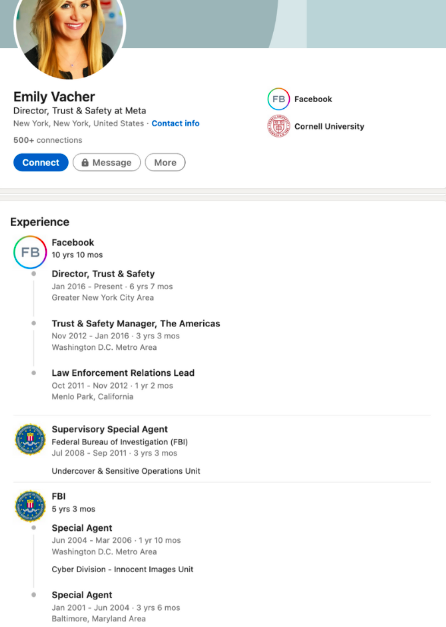
Task: Click the large FB logo under Experience
Action: click(x=30, y=252)
